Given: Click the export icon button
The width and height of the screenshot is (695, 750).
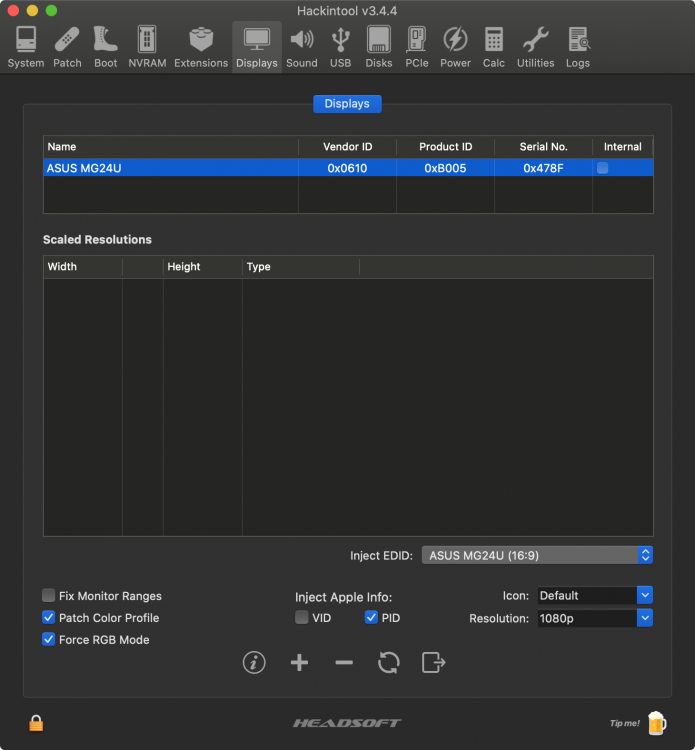Looking at the screenshot, I should [433, 662].
